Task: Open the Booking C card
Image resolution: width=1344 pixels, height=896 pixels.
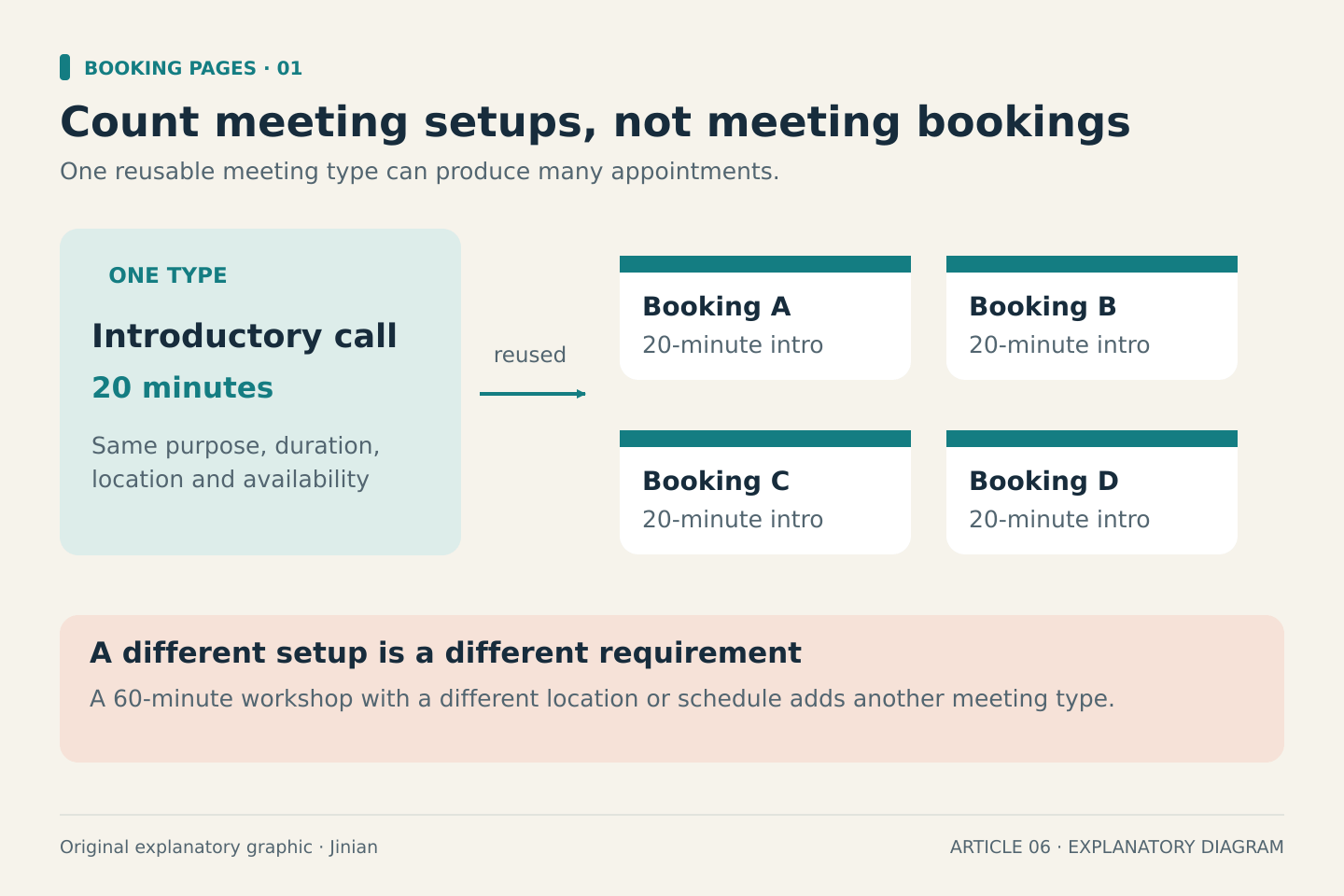Action: click(x=765, y=492)
